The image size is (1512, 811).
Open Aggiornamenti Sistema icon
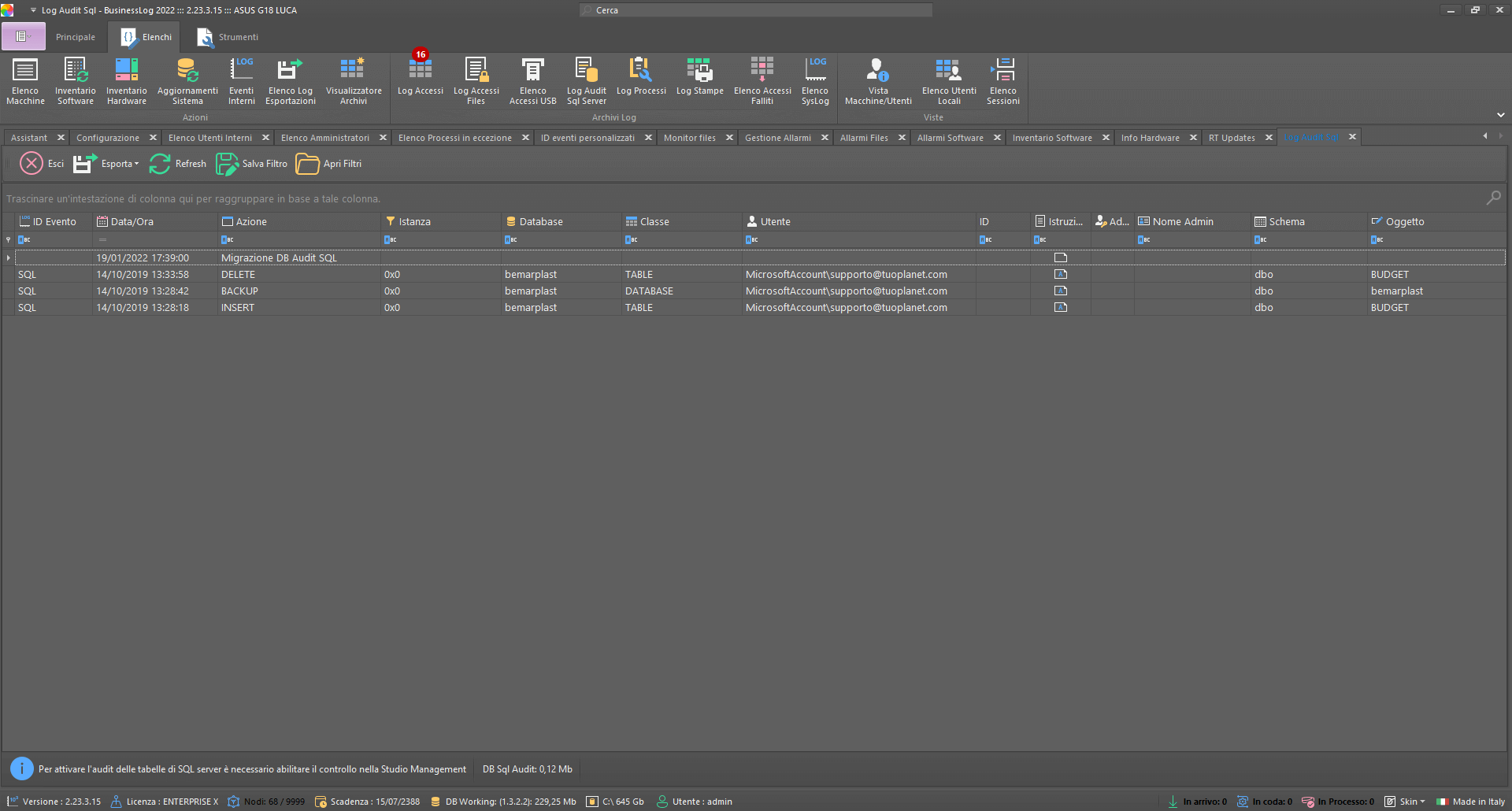[187, 81]
